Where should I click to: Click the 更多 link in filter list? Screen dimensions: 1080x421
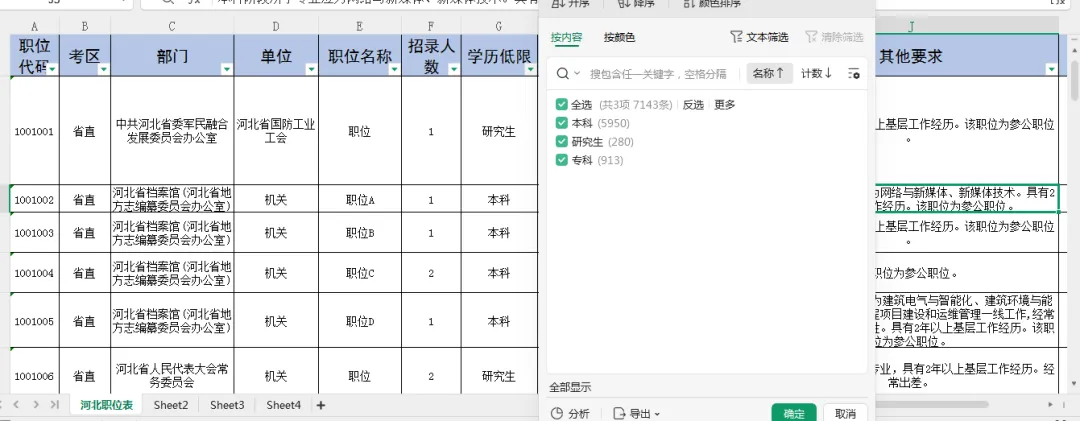click(725, 105)
